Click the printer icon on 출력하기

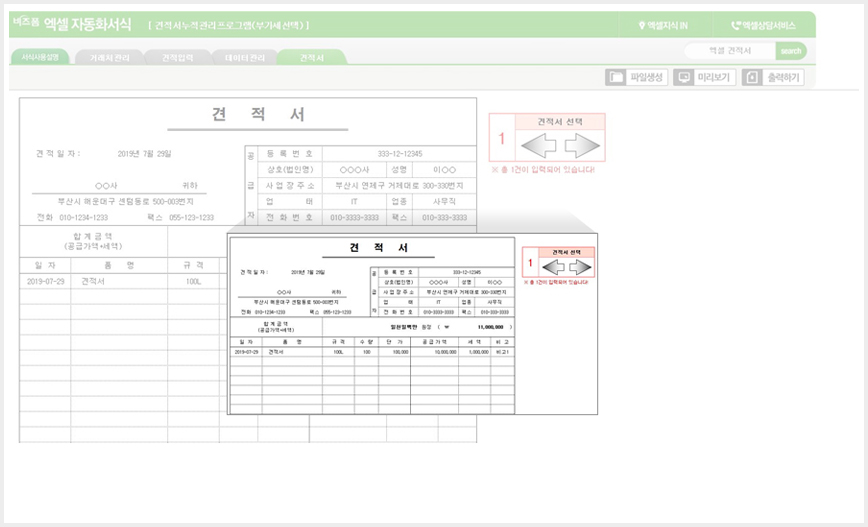[x=752, y=78]
